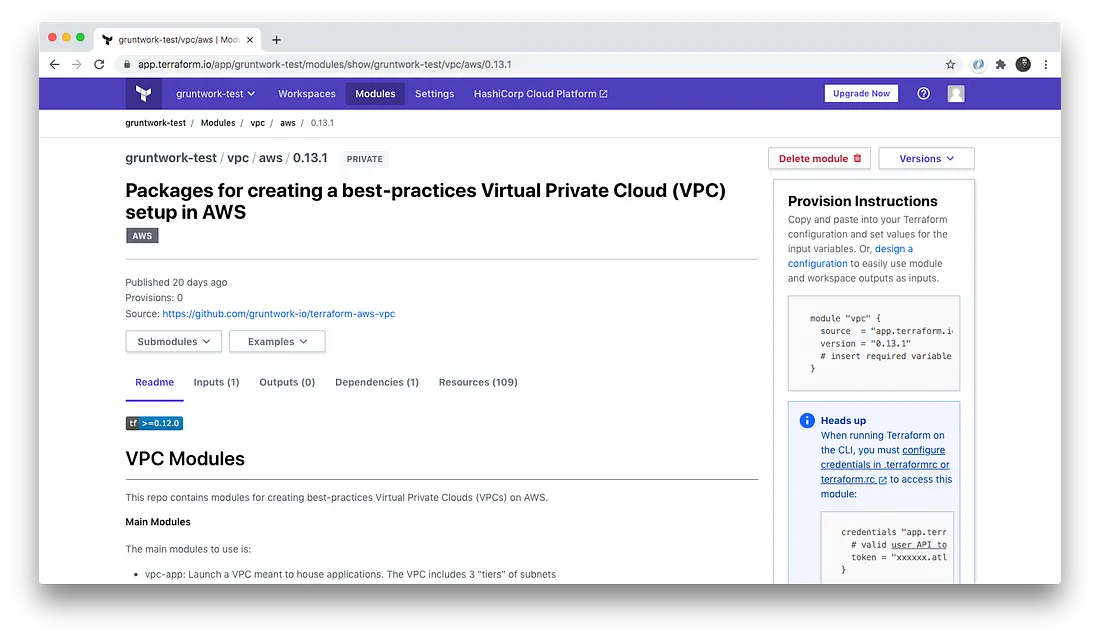Click the Upgrade Now button
1100x640 pixels.
click(x=861, y=93)
